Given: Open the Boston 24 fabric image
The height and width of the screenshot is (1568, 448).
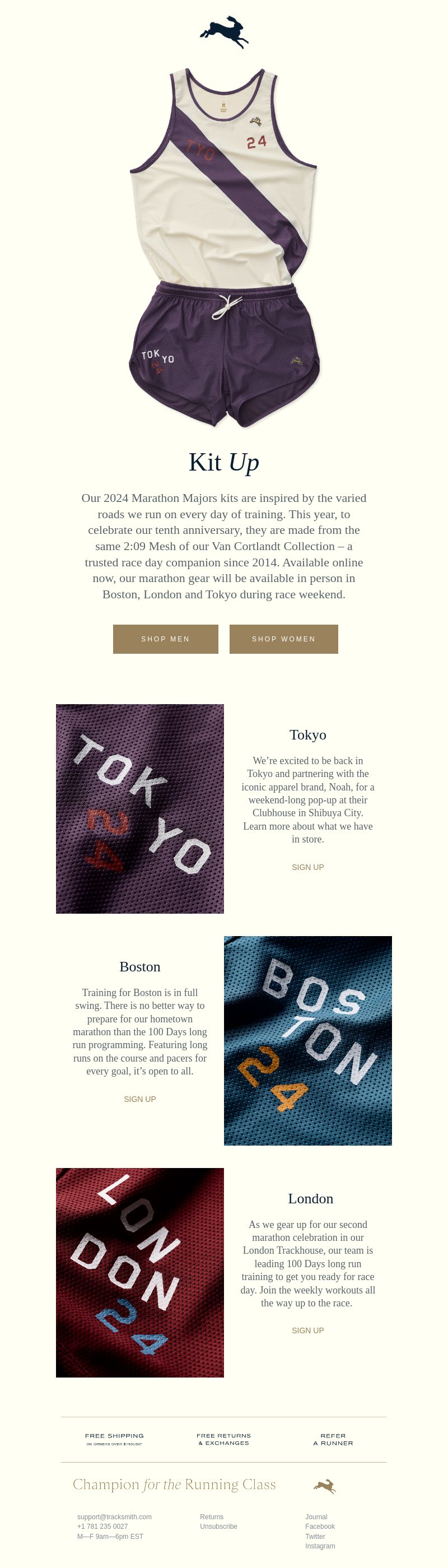Looking at the screenshot, I should [308, 1041].
